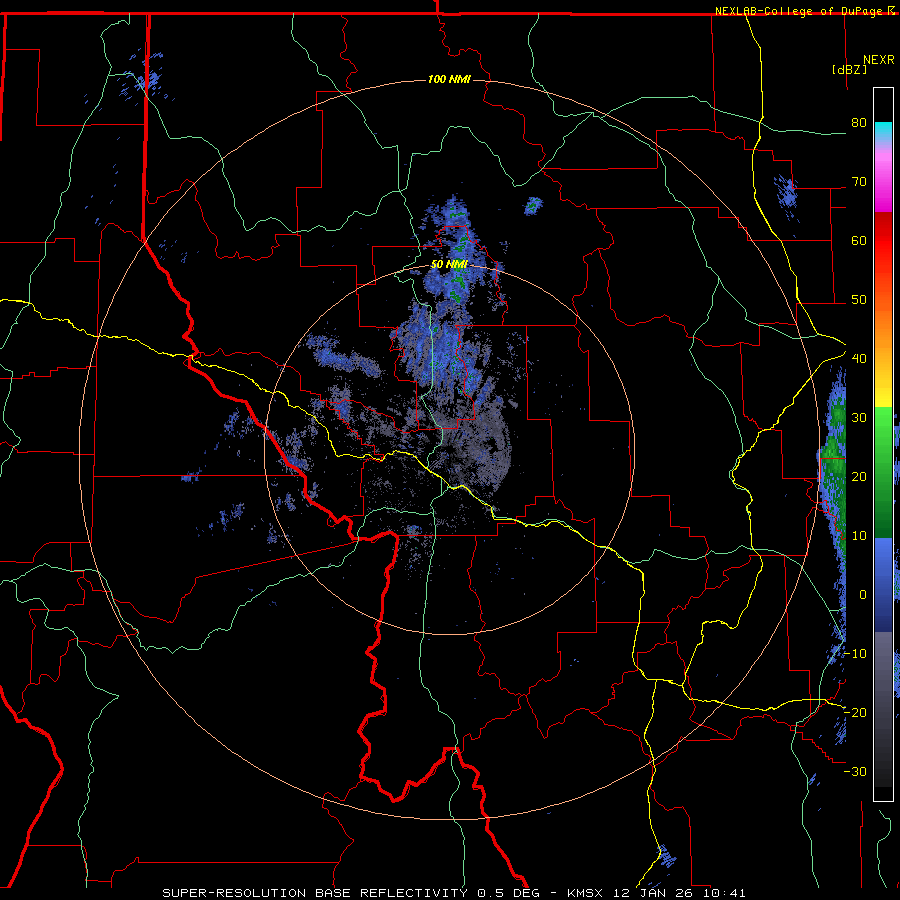Click the 12 JAN 26 10:41 timestamp
The width and height of the screenshot is (900, 900).
(x=679, y=893)
